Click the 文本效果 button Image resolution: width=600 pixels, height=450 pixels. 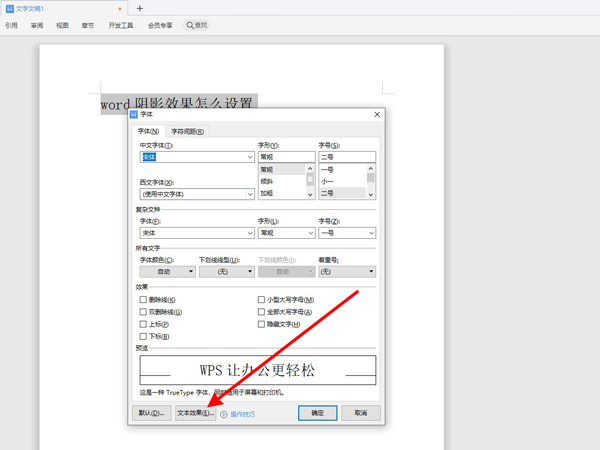click(x=195, y=413)
